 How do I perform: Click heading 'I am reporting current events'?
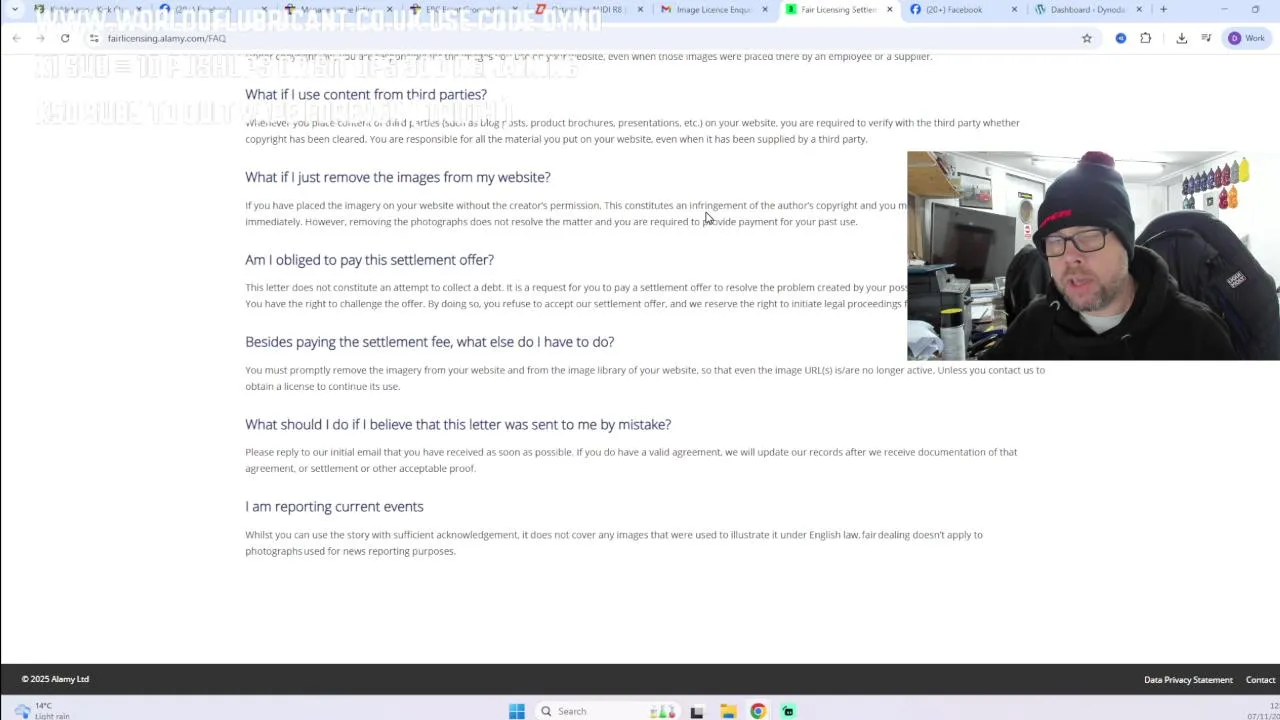coord(334,507)
